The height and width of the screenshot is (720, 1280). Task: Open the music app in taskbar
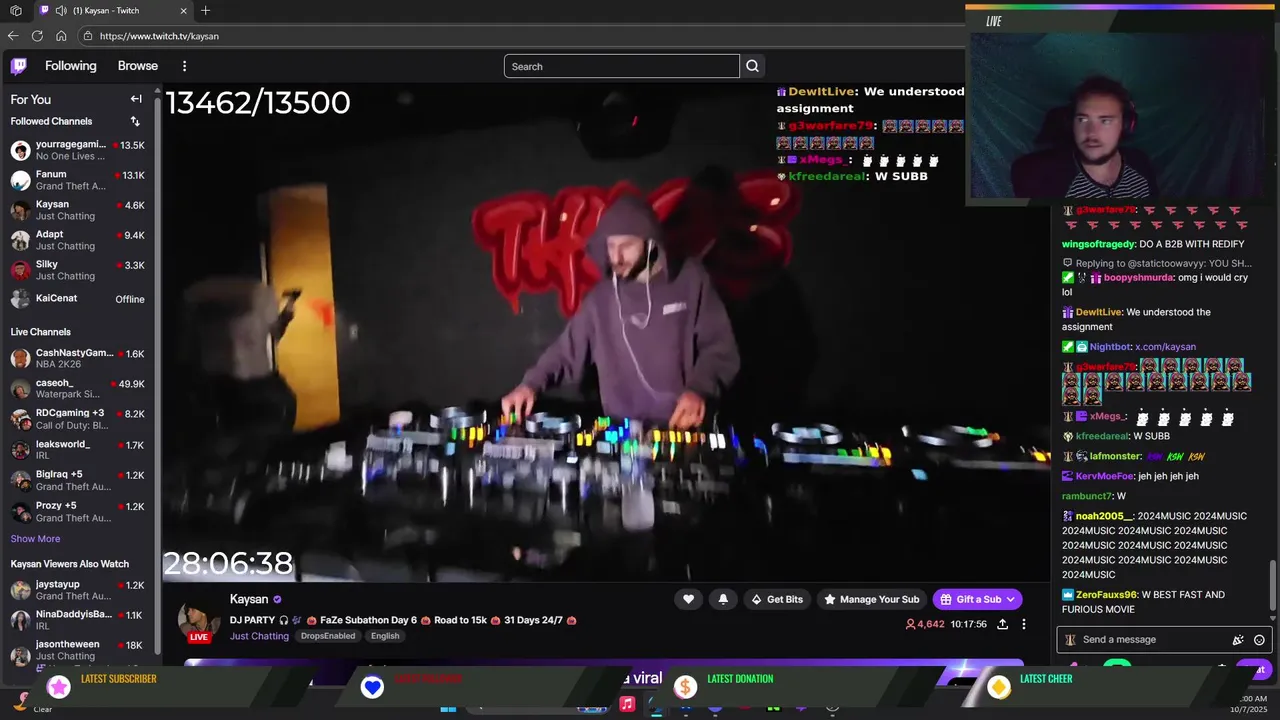pos(627,704)
